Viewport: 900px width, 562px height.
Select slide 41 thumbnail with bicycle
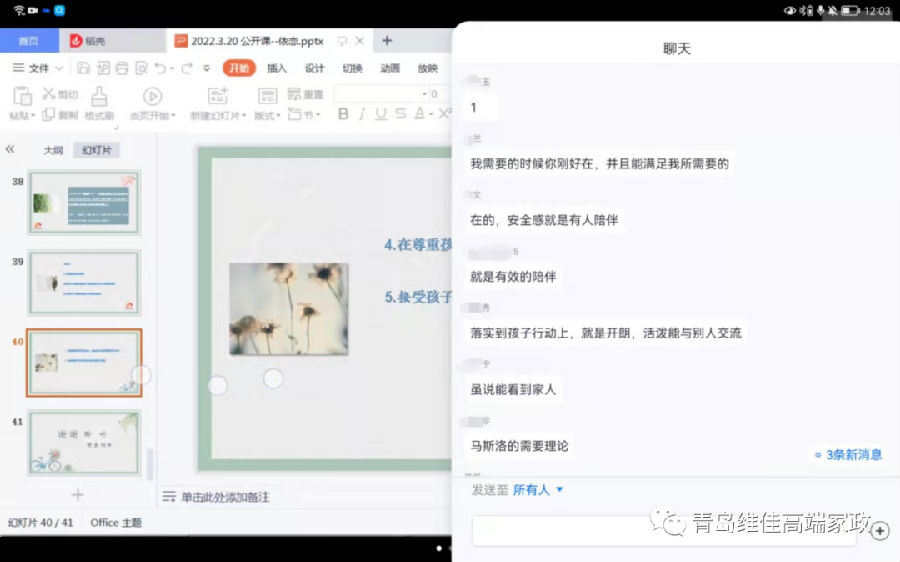tap(84, 442)
